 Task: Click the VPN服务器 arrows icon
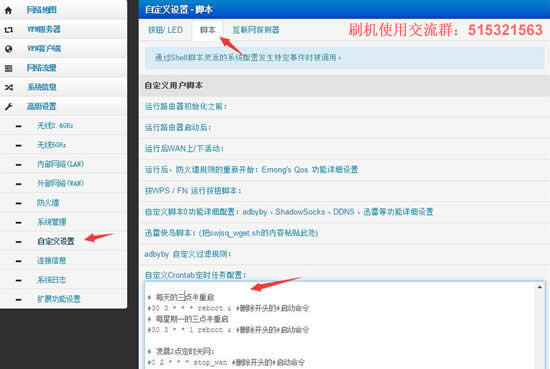point(8,30)
